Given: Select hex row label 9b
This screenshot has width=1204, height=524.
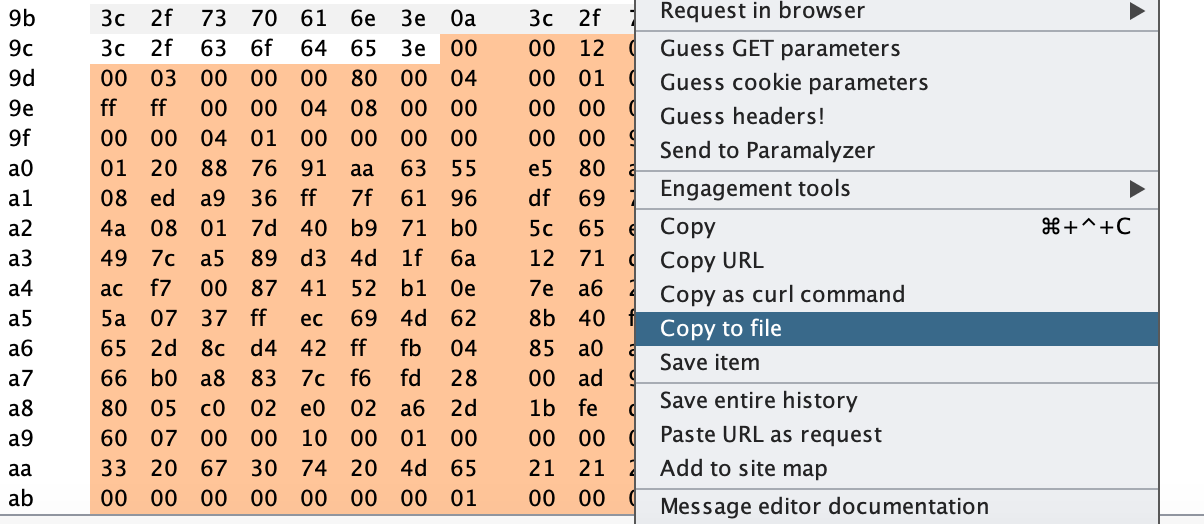Looking at the screenshot, I should click(21, 17).
